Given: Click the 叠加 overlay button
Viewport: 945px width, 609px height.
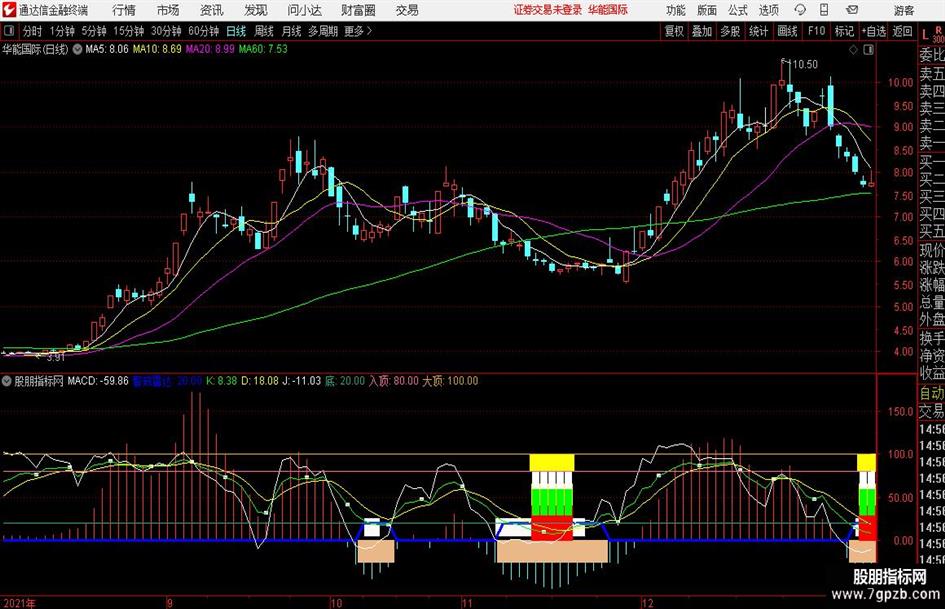Looking at the screenshot, I should (x=702, y=31).
